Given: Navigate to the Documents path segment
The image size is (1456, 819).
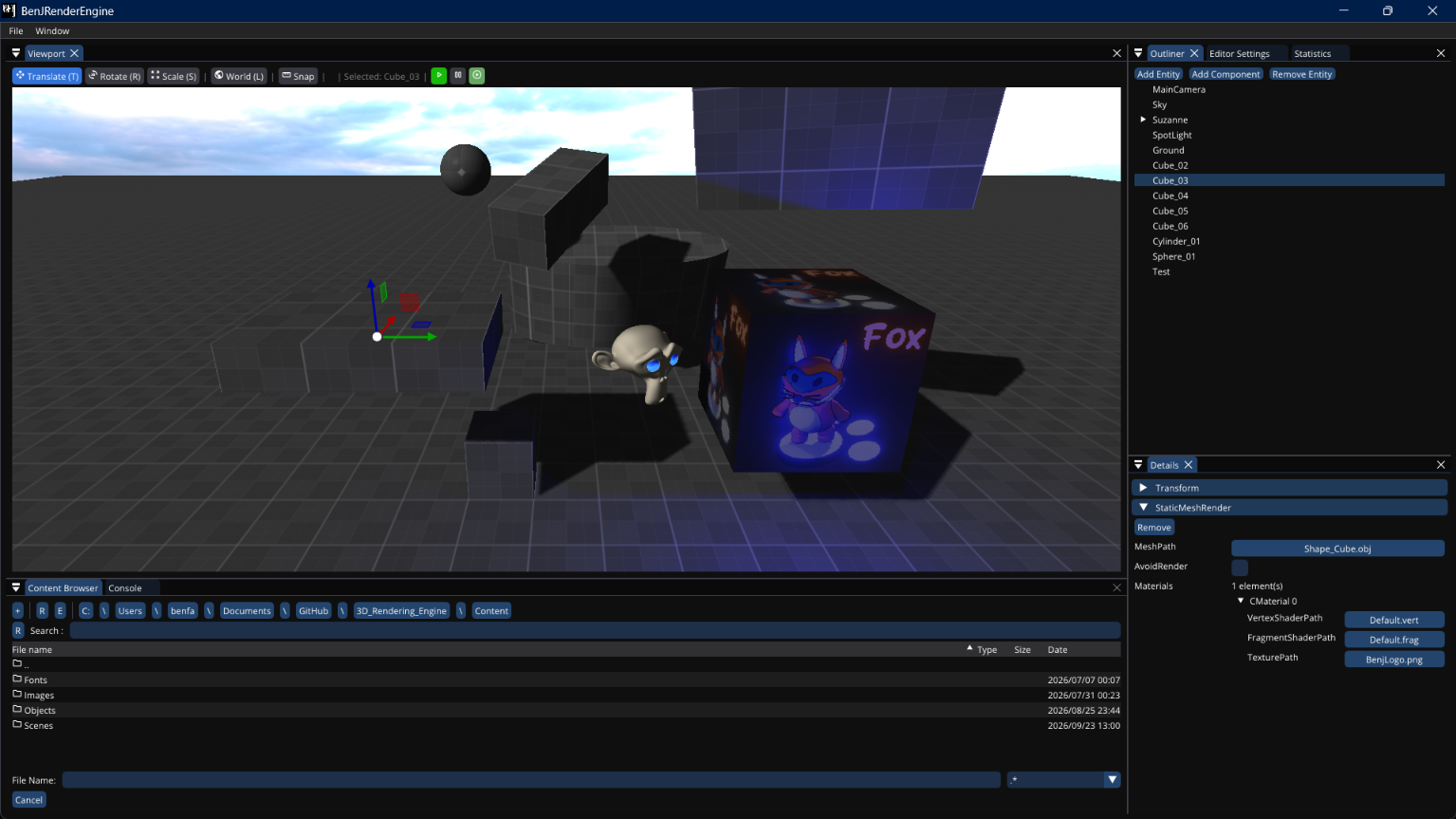Looking at the screenshot, I should click(247, 611).
